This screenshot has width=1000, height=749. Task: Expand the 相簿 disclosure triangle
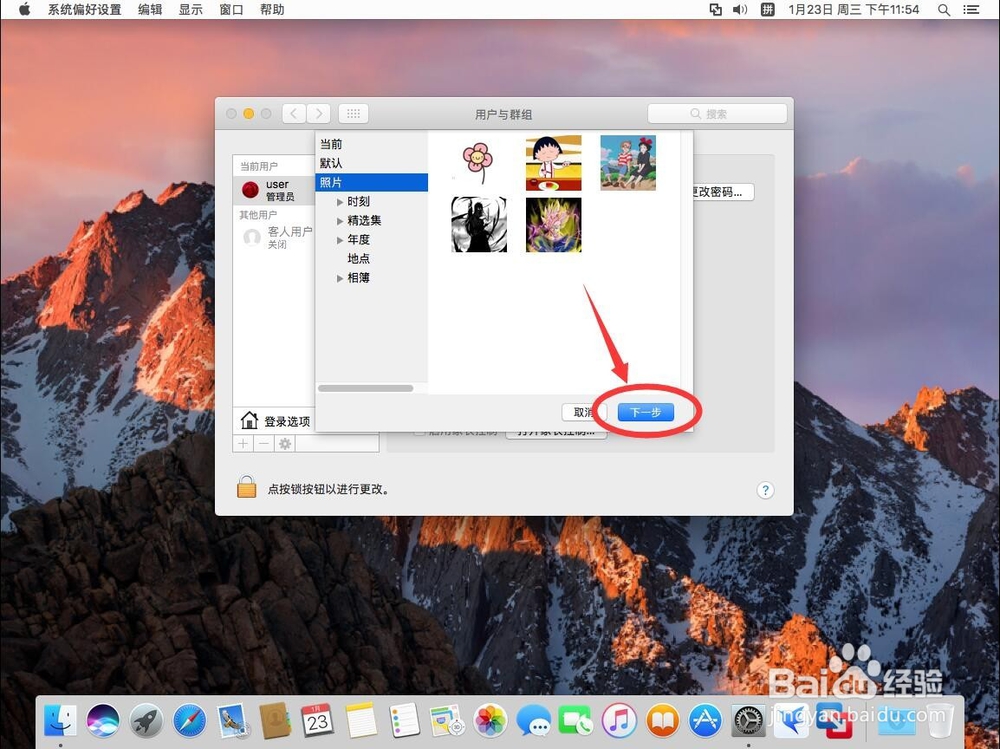click(340, 278)
